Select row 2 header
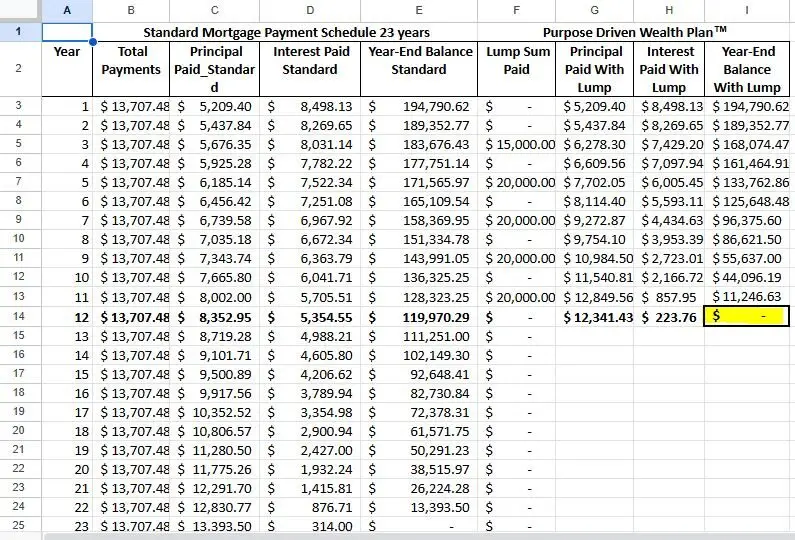Viewport: 795px width, 540px height. pos(20,68)
